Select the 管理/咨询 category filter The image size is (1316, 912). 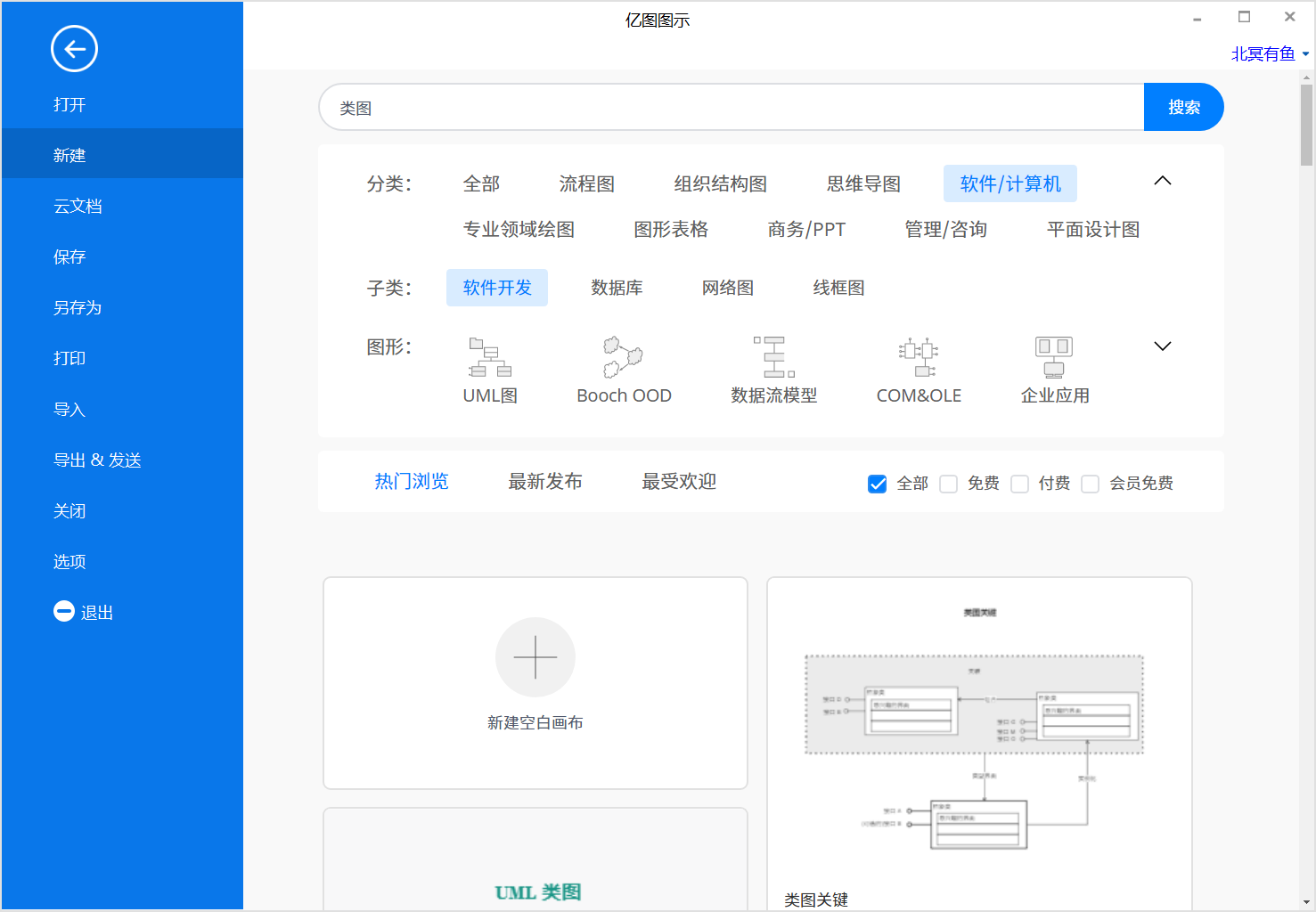(x=946, y=229)
